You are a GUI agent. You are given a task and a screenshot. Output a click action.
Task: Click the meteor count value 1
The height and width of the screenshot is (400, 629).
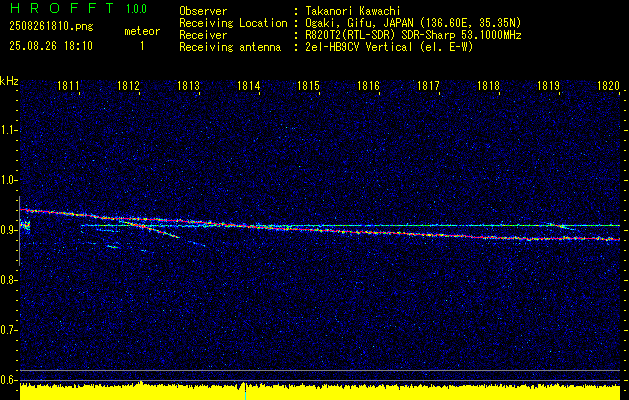142,46
